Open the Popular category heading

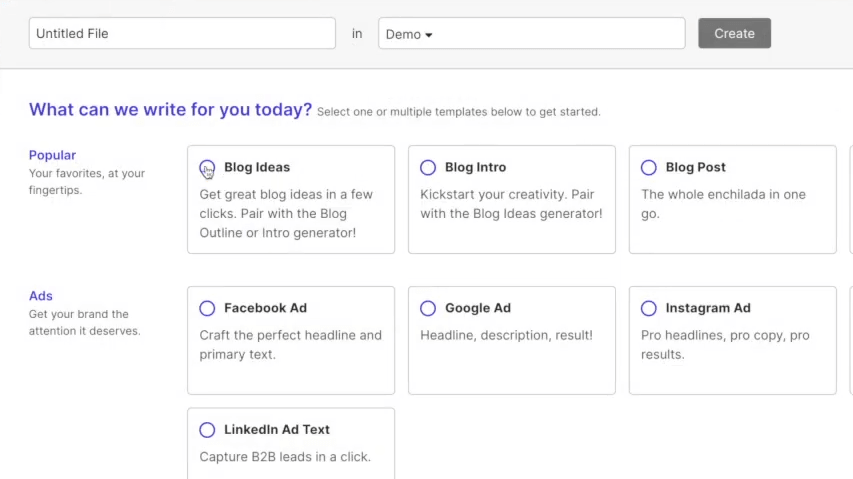point(52,155)
